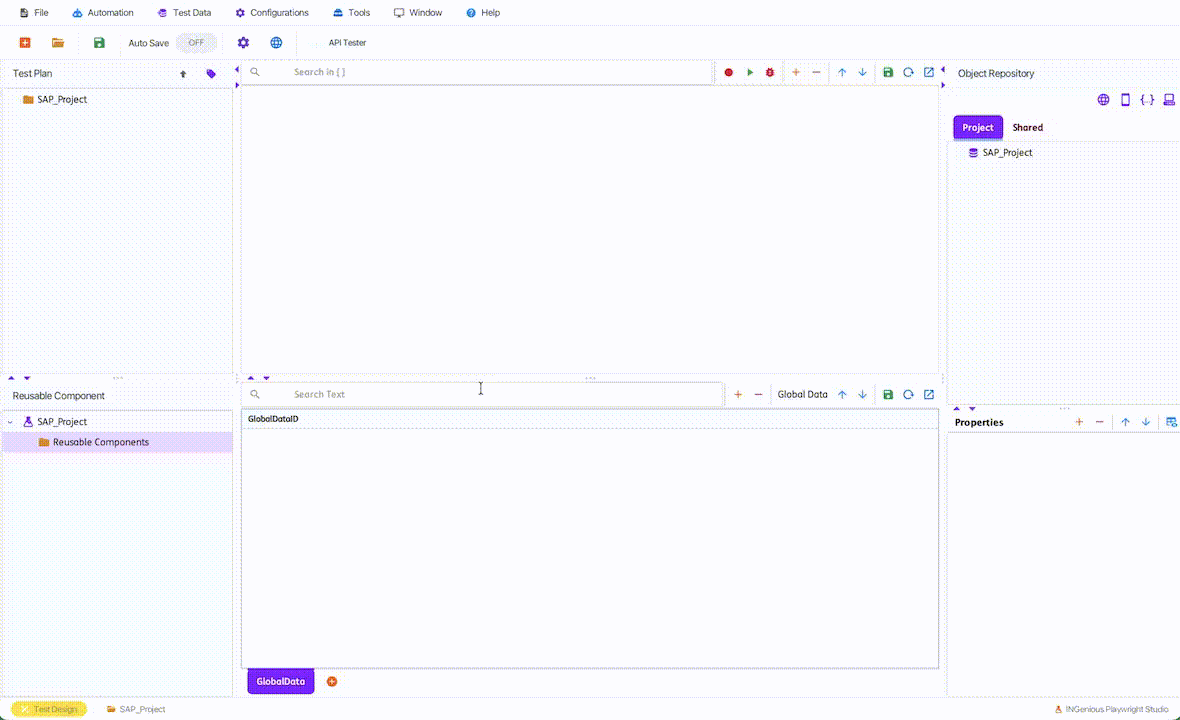Image resolution: width=1180 pixels, height=720 pixels.
Task: Open the Window menu
Action: pyautogui.click(x=418, y=13)
